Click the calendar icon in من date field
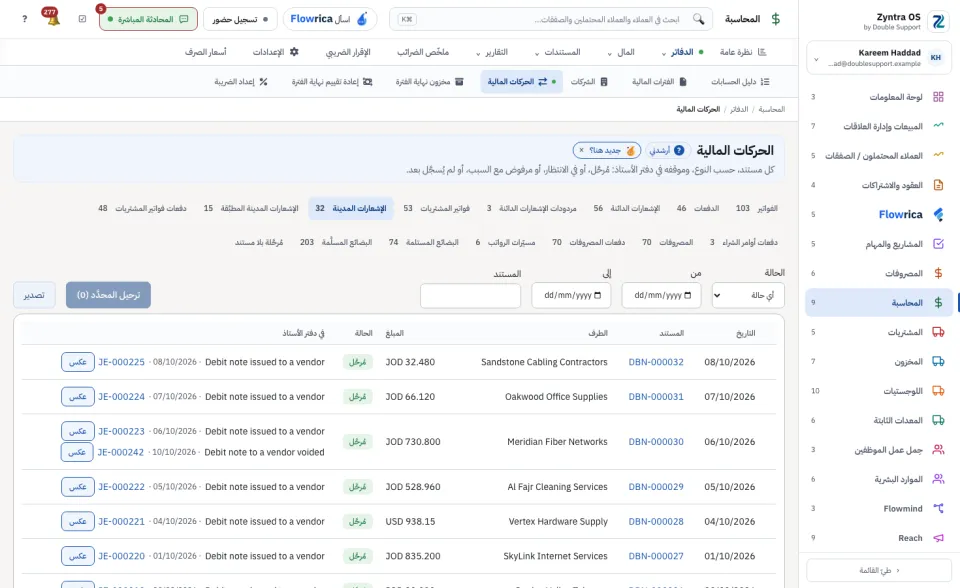Image resolution: width=960 pixels, height=588 pixels. (688, 295)
